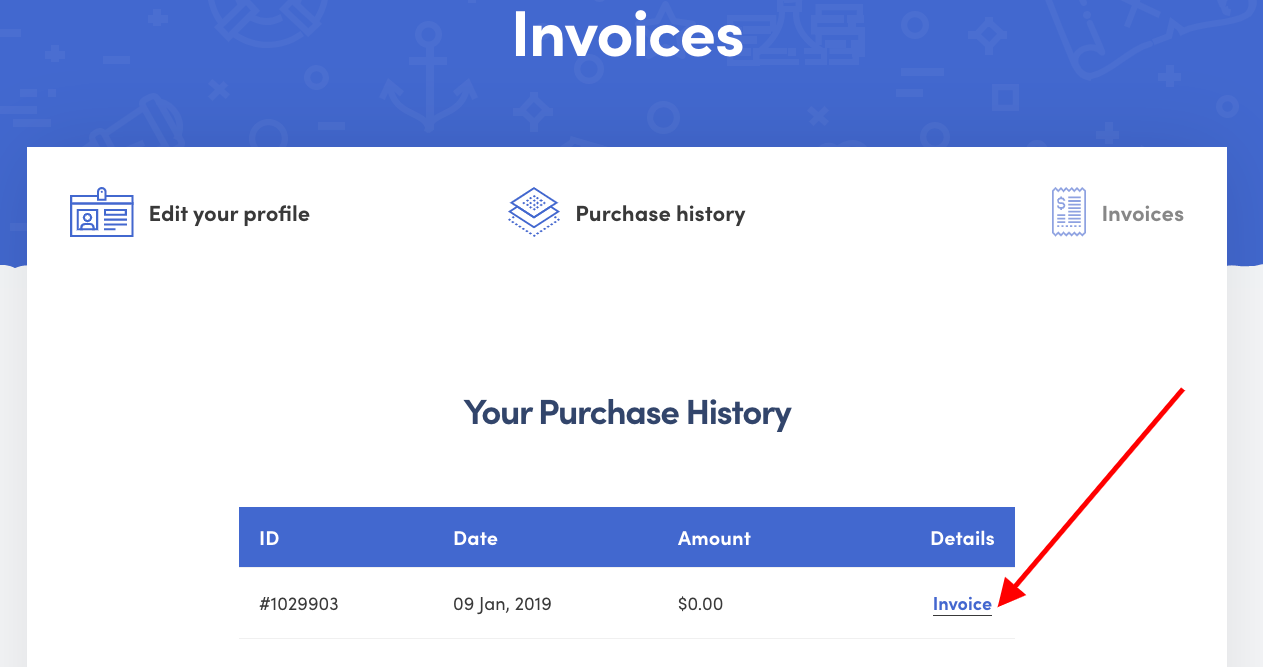Switch to the Invoices tab
Viewport: 1263px width, 667px height.
point(1142,214)
